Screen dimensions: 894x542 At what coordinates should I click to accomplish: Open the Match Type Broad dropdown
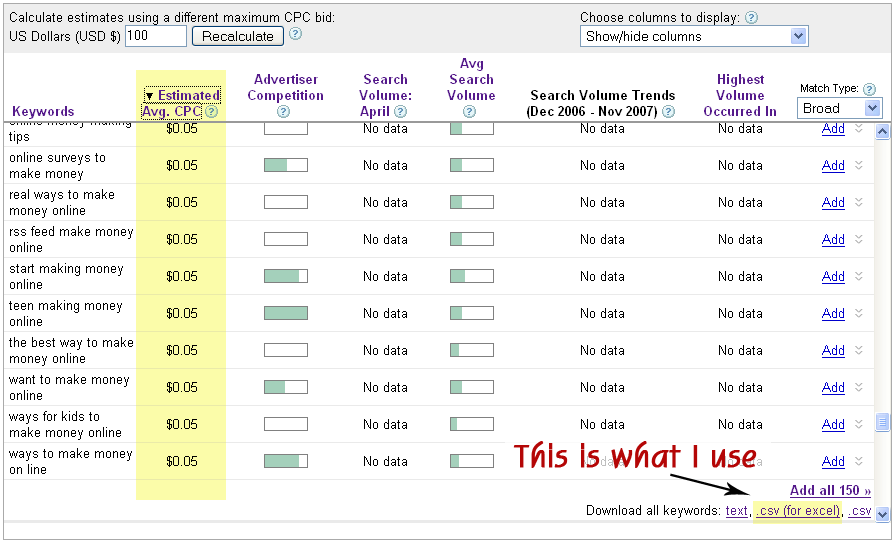point(839,108)
